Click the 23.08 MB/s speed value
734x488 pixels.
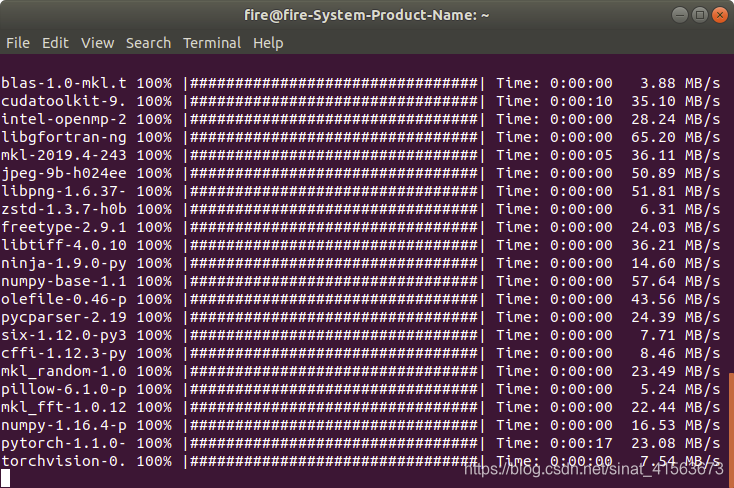675,443
